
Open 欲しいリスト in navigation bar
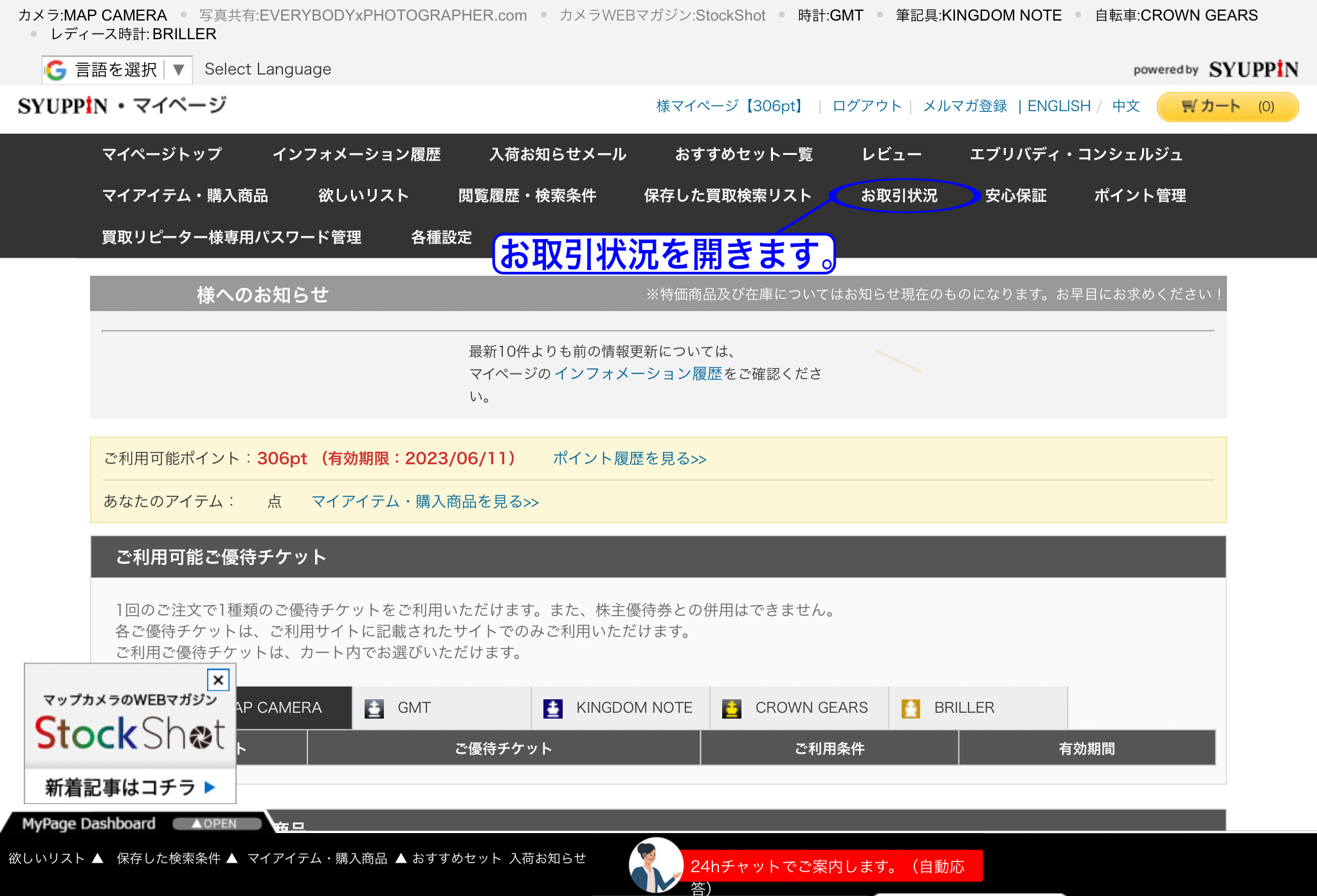tap(364, 195)
